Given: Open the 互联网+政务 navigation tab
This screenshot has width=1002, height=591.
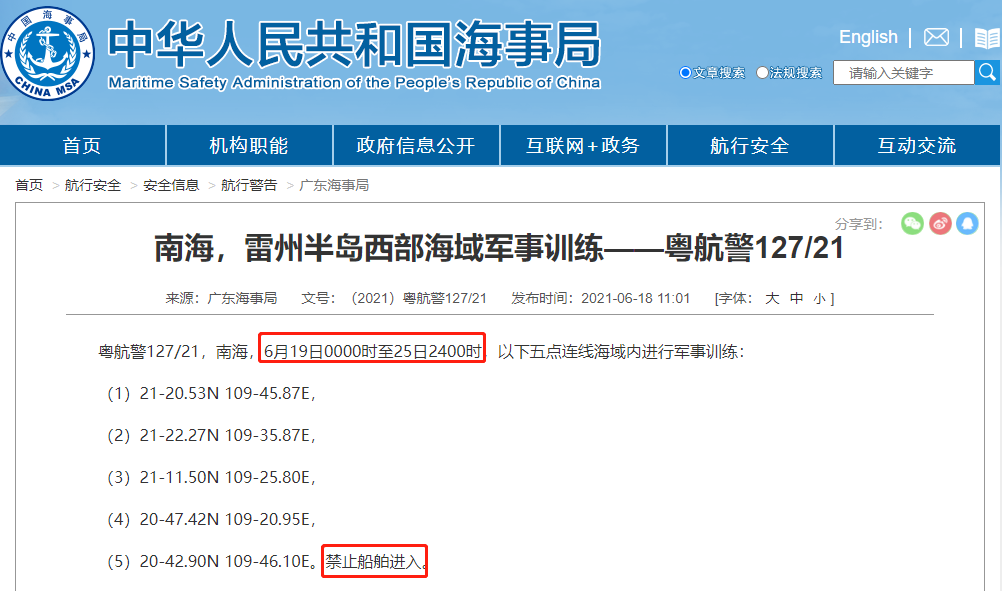Looking at the screenshot, I should pyautogui.click(x=583, y=146).
